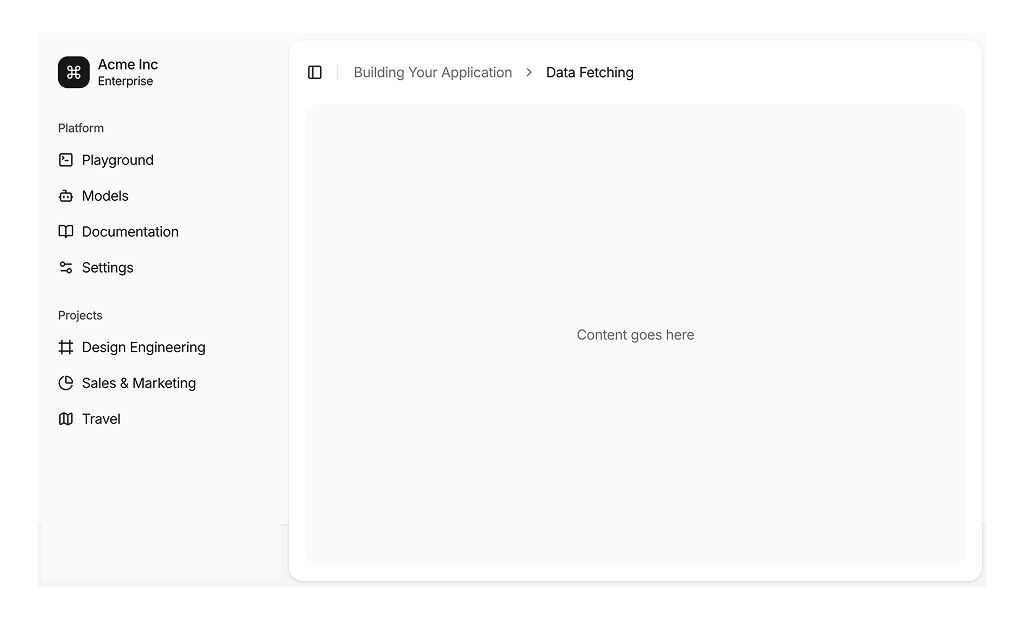Screen dimensions: 1024x620
Task: Open the Documentation label in sidebar
Action: pos(130,232)
